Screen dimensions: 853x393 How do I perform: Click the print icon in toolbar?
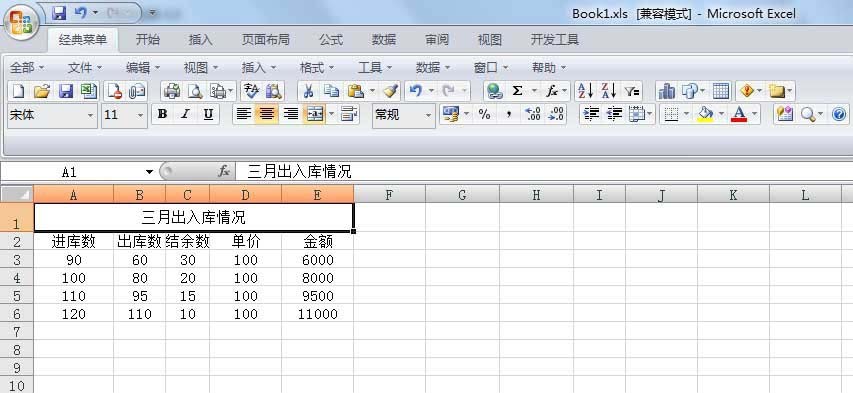(x=172, y=91)
